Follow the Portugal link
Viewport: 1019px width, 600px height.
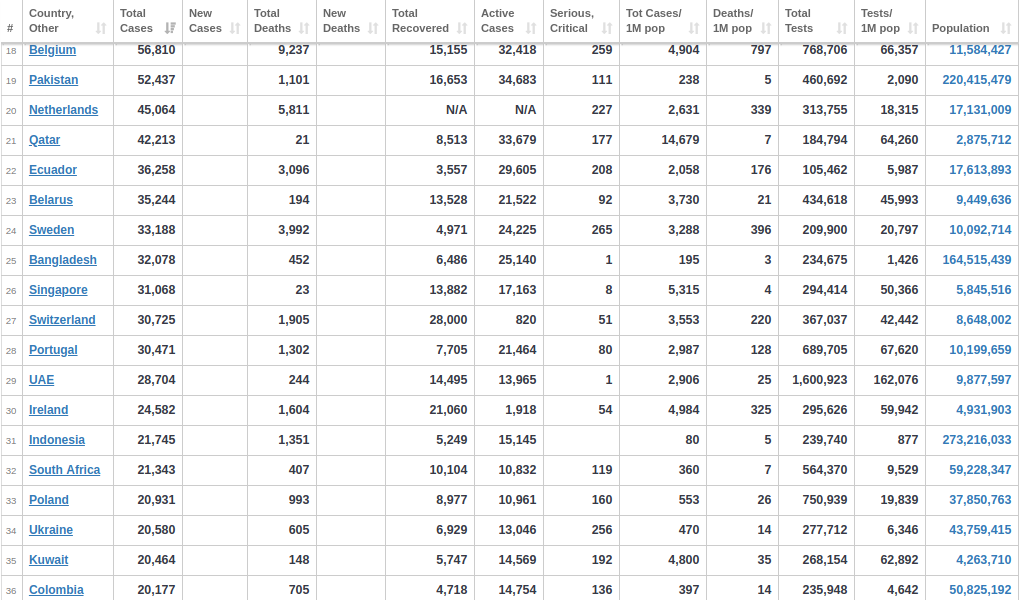tap(53, 349)
